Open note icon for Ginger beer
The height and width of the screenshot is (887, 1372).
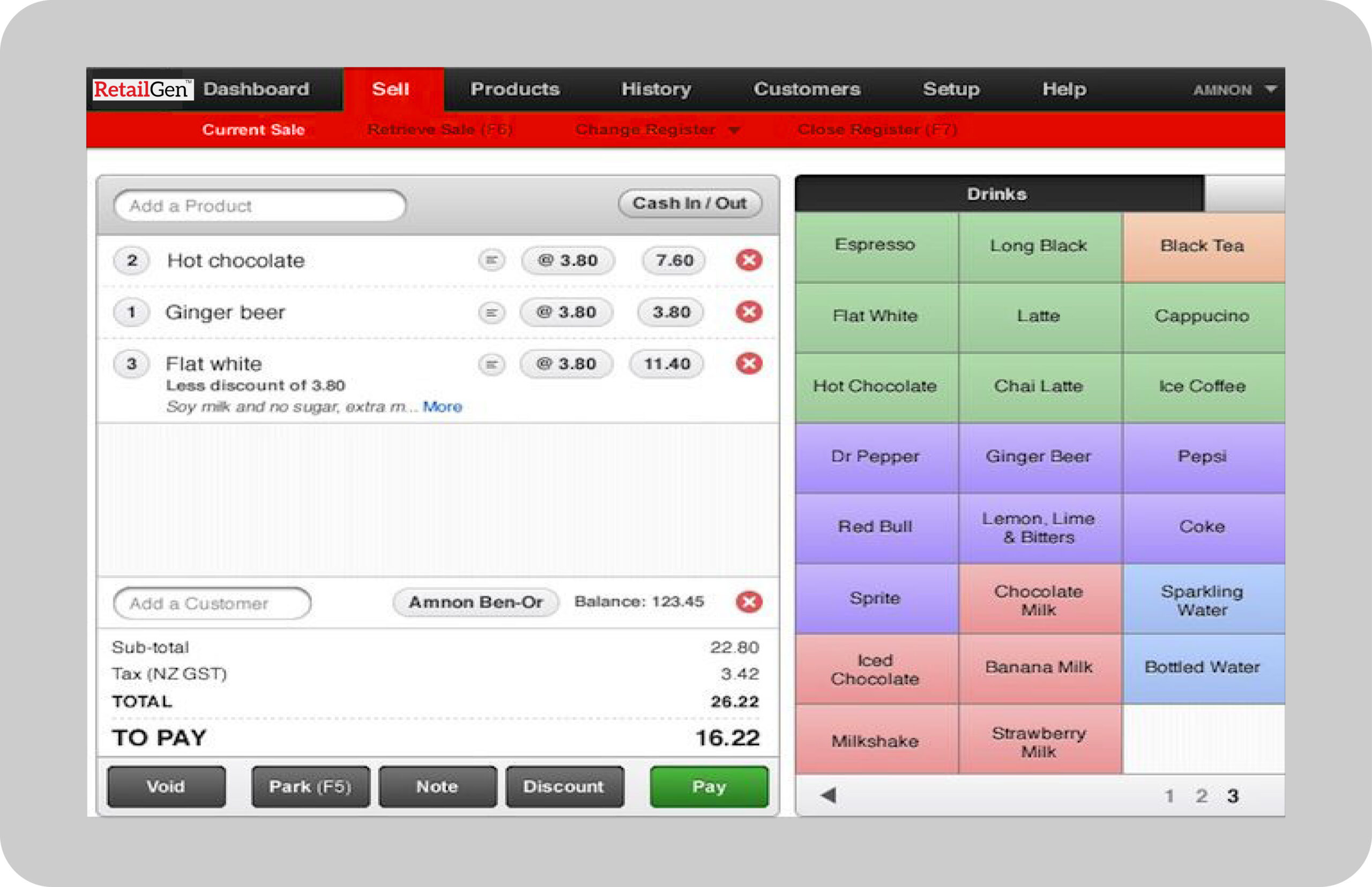(491, 312)
